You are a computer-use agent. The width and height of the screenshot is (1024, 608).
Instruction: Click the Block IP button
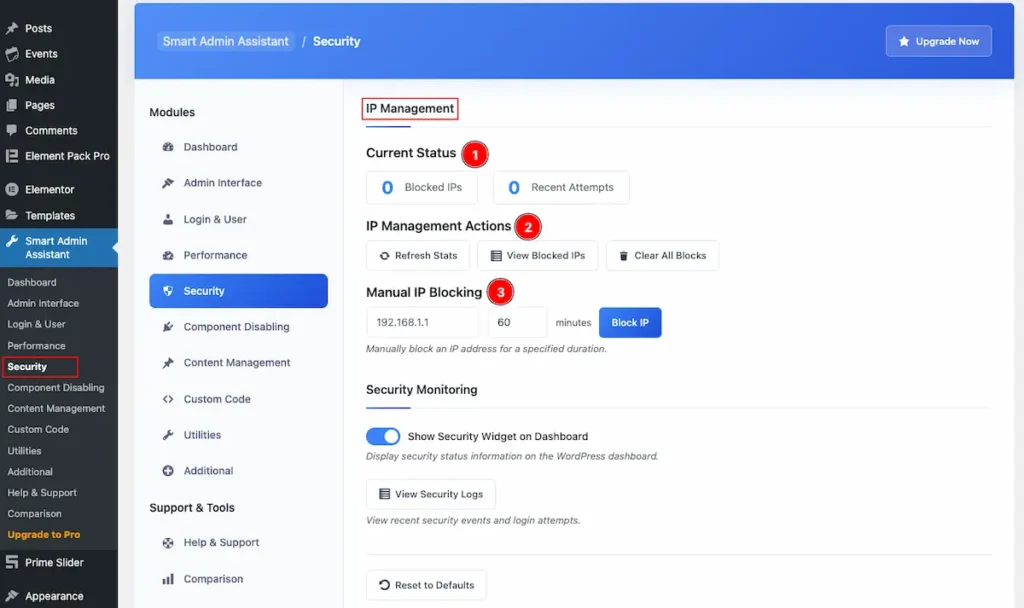(630, 323)
